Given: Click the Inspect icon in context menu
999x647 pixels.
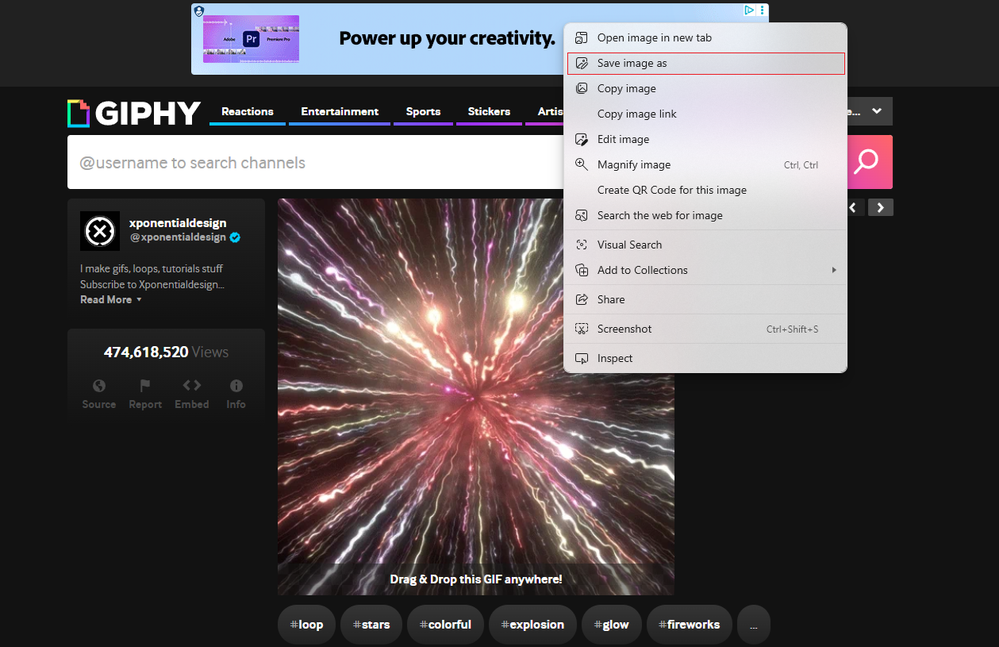Looking at the screenshot, I should click(x=582, y=358).
